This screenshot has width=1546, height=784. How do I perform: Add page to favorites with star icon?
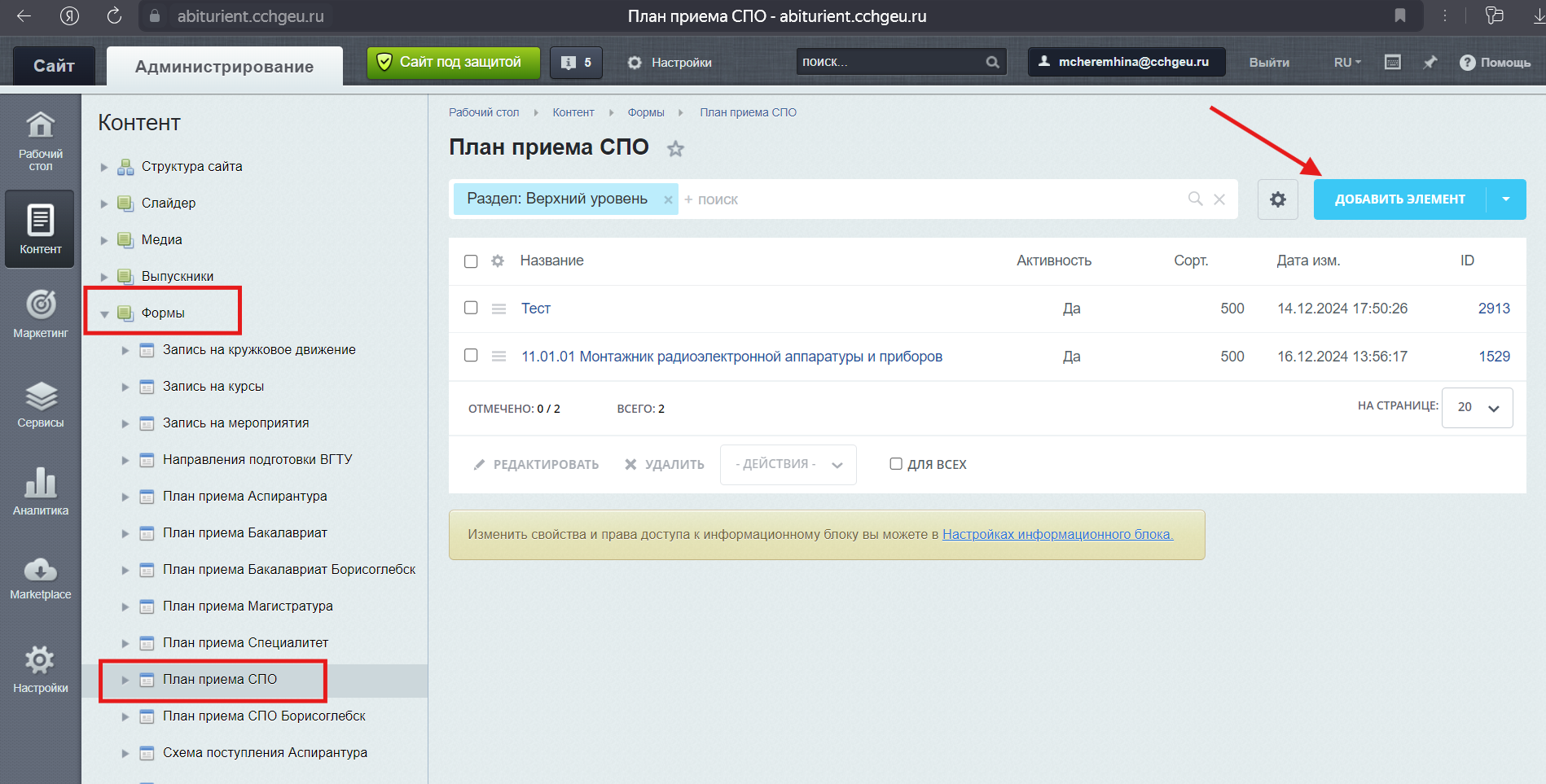[x=675, y=149]
